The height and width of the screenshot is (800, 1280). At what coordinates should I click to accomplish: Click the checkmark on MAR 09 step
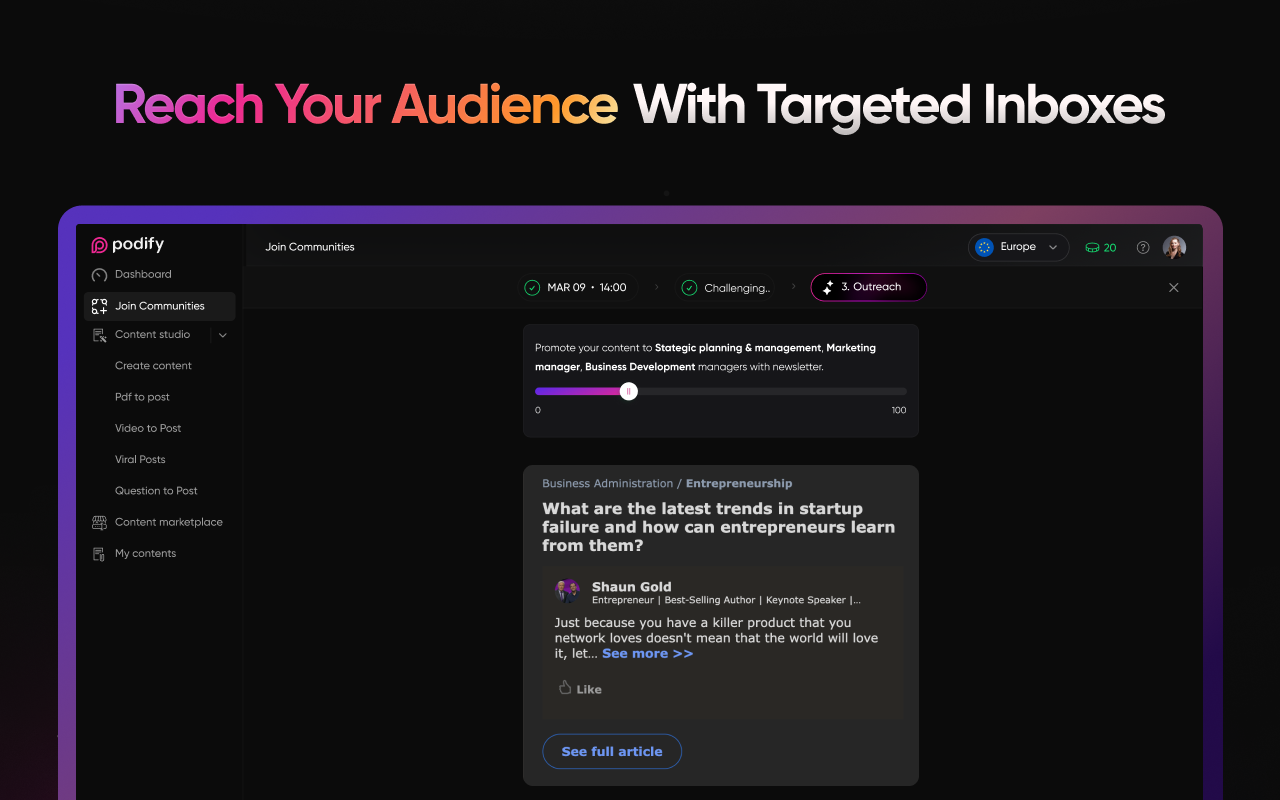point(532,288)
